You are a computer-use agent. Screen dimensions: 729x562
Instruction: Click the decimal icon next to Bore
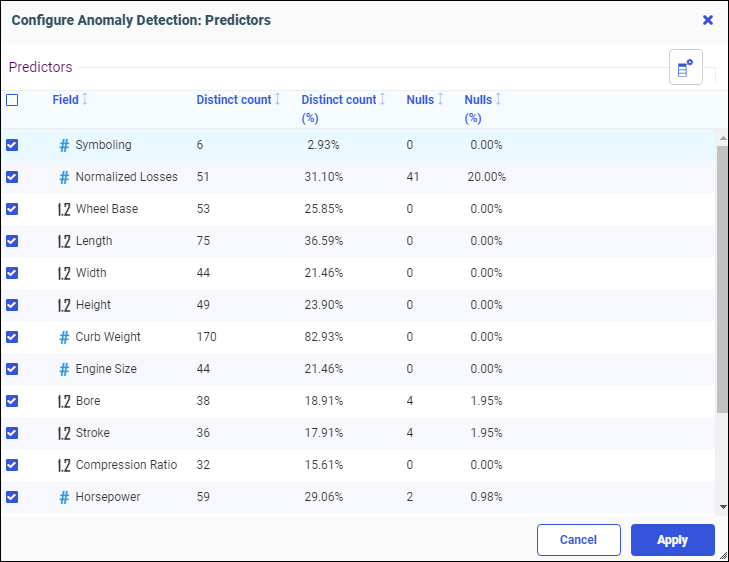64,401
